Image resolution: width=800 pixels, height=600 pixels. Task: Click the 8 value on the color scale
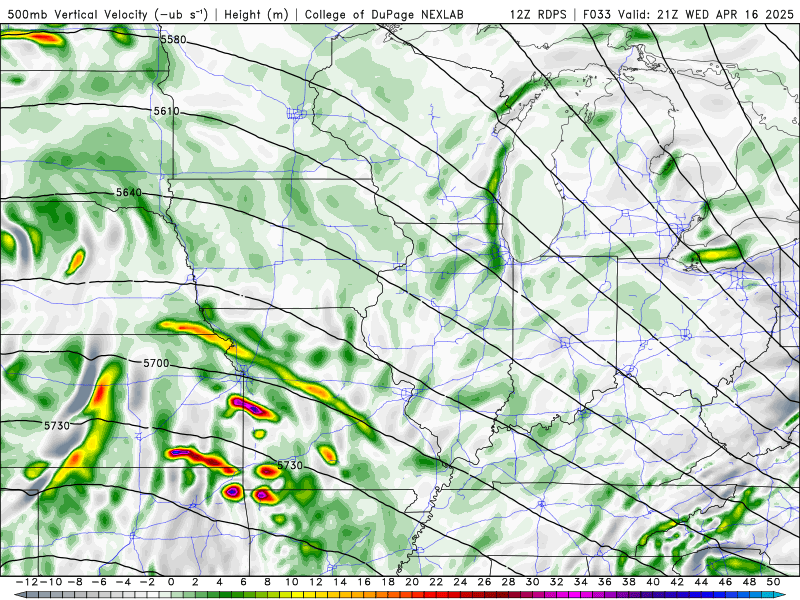[x=267, y=582]
